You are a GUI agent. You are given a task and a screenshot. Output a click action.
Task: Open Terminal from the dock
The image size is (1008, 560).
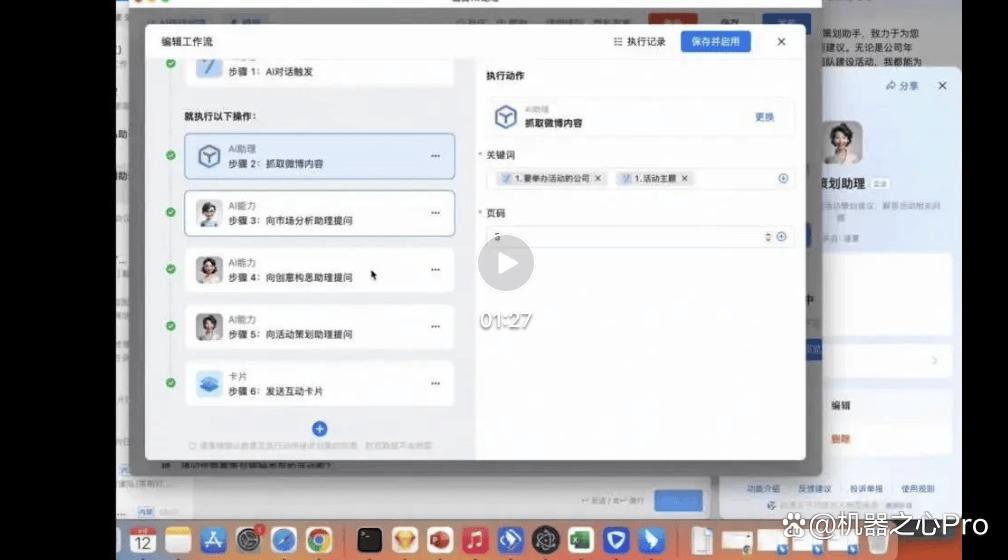pos(370,540)
